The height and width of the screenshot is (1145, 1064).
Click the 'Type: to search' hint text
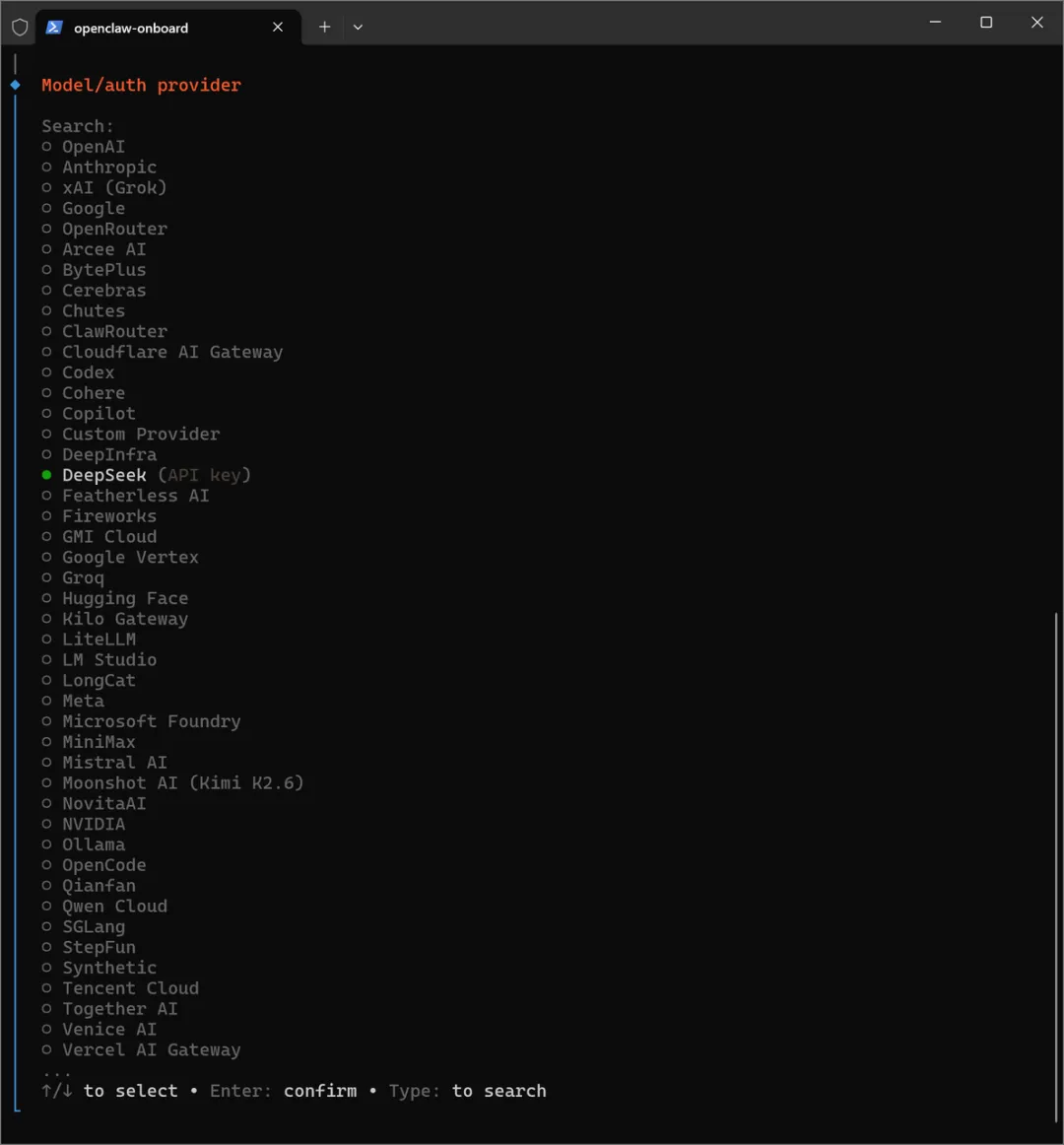click(467, 1090)
